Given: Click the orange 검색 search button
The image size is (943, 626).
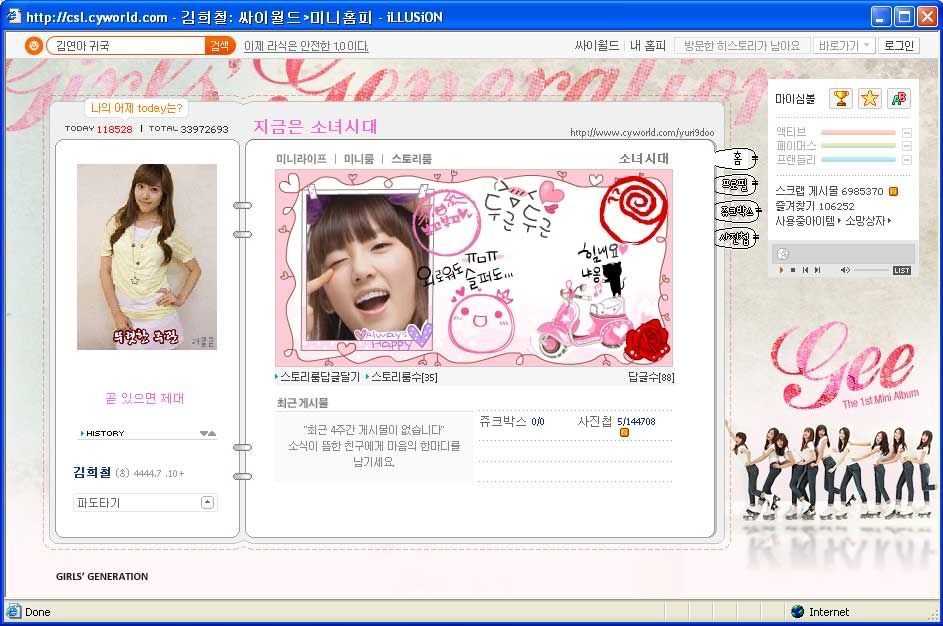Looking at the screenshot, I should [x=220, y=46].
